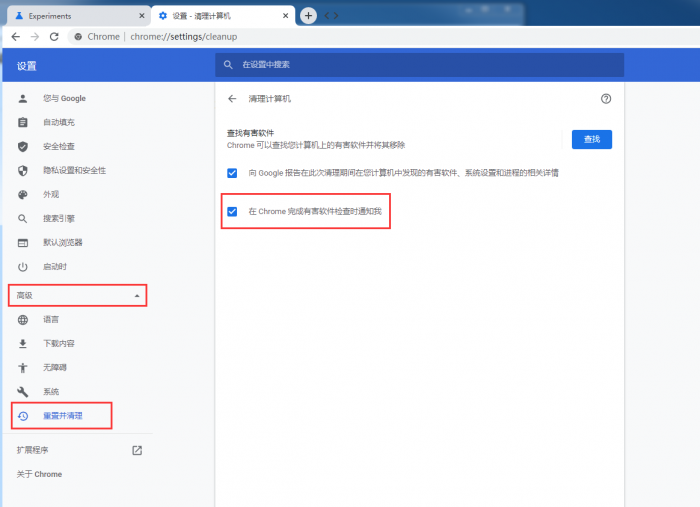The height and width of the screenshot is (507, 700).
Task: Toggle 在 Chrome 完成有害软件检查时通知我 checkbox
Action: tap(232, 211)
